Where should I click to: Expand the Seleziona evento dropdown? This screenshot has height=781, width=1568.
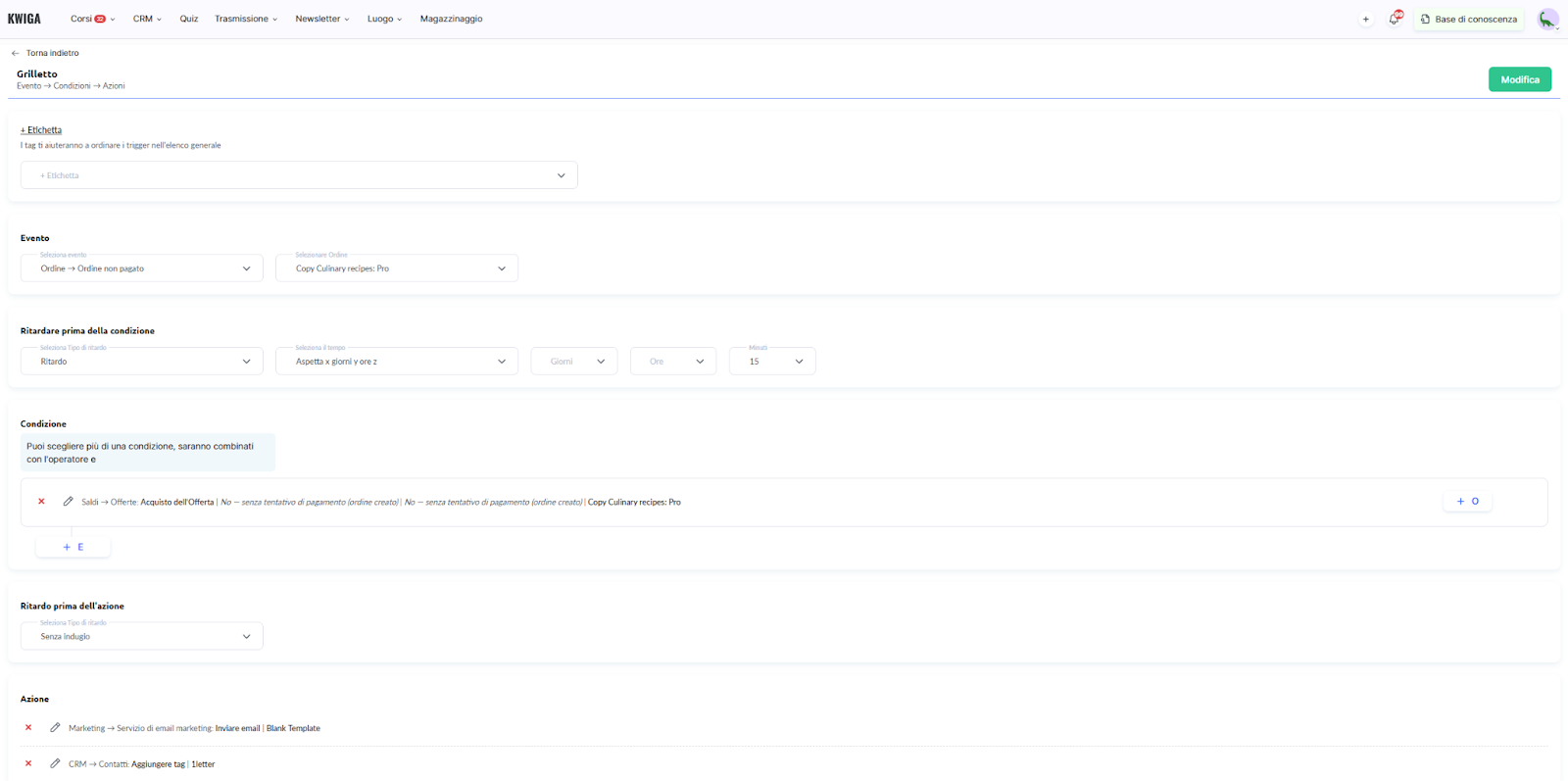click(x=142, y=268)
